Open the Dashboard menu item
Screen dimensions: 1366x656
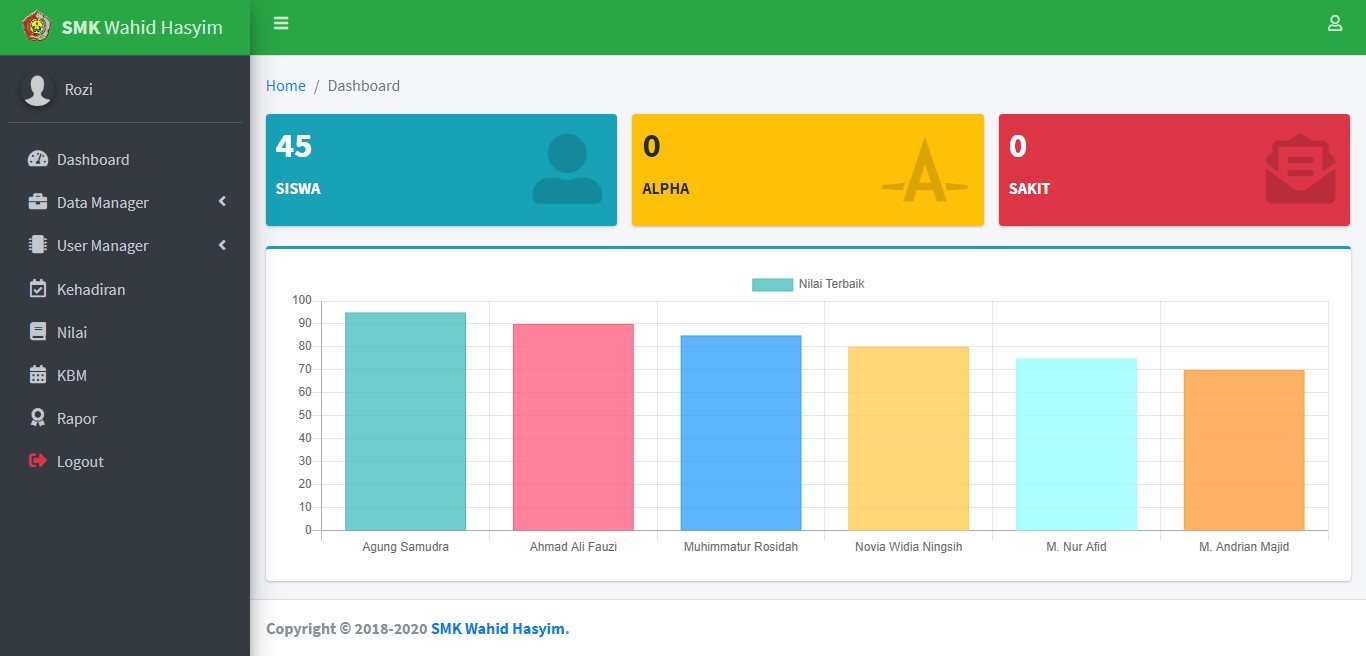tap(125, 159)
